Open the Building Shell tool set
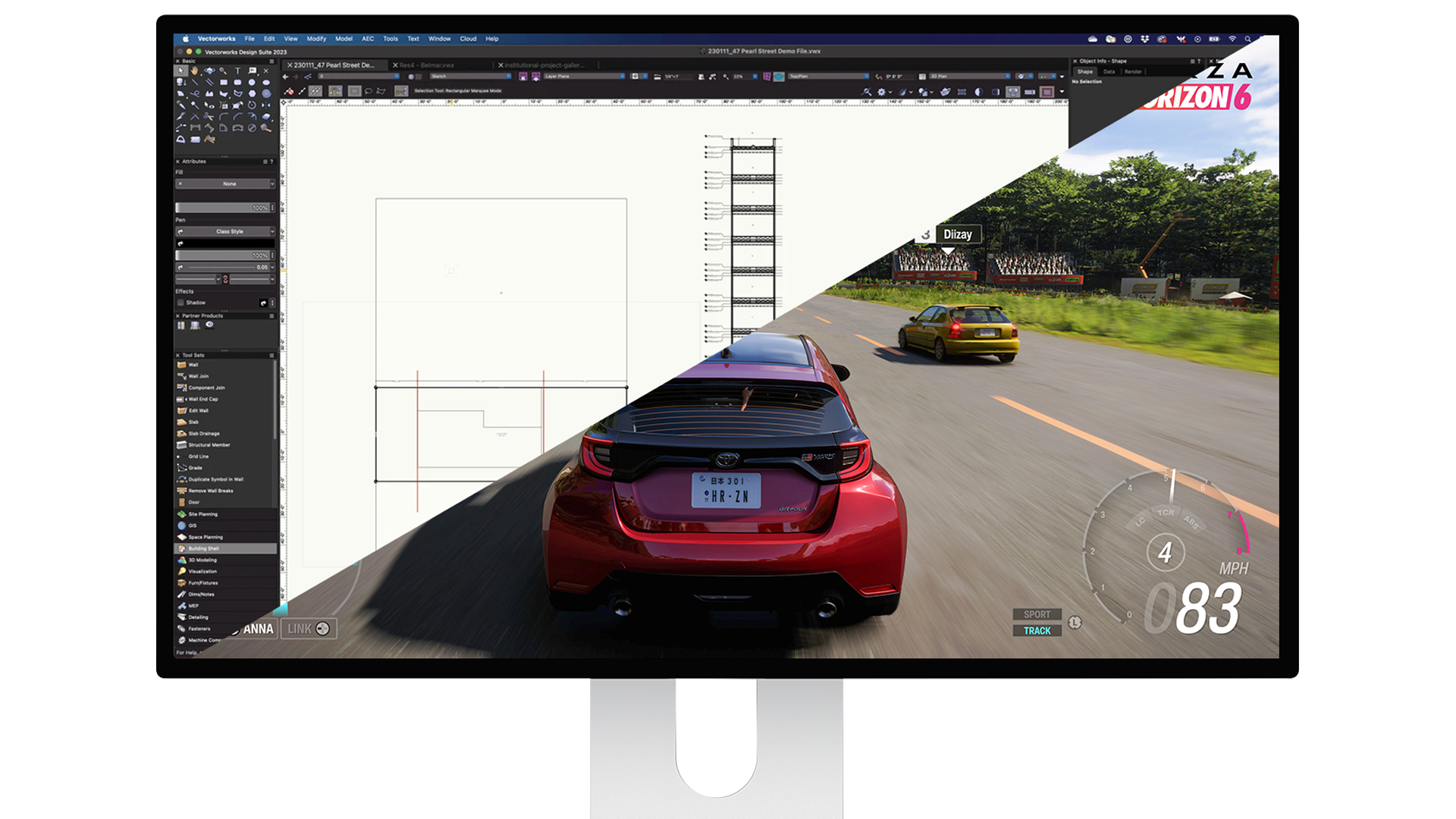This screenshot has height=819, width=1456. (225, 548)
